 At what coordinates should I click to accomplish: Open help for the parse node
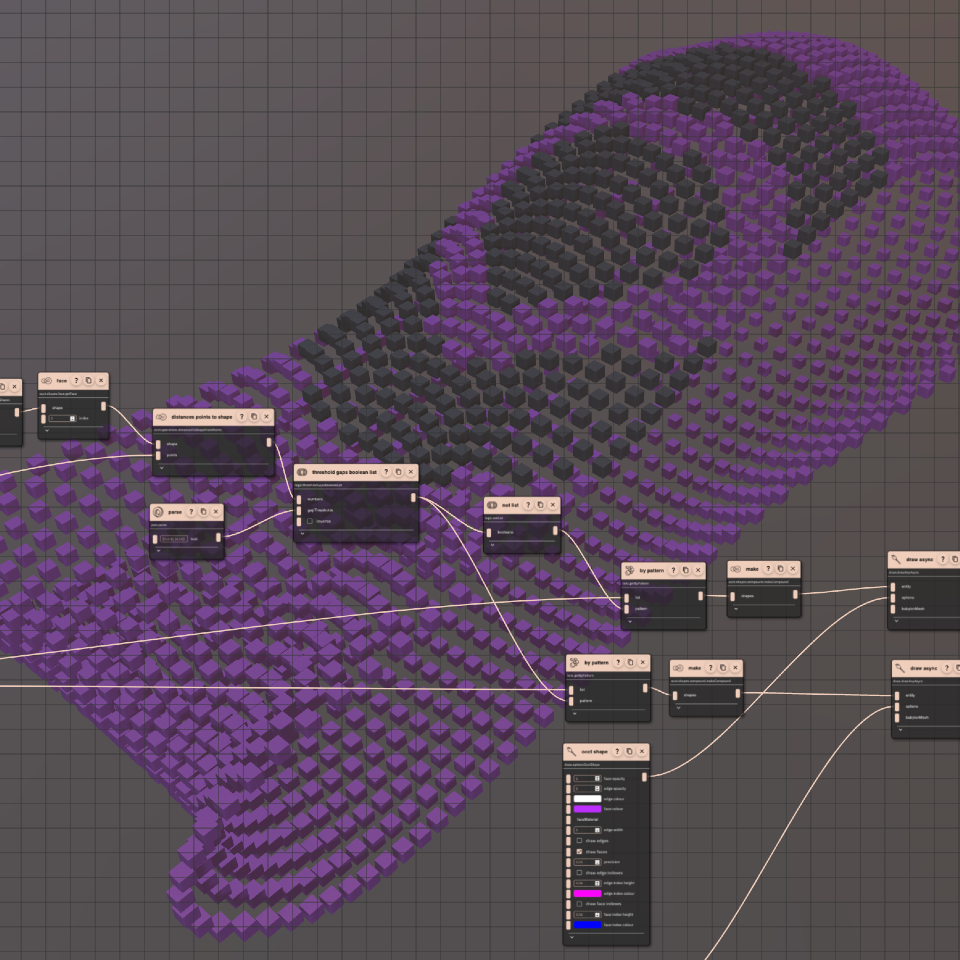(190, 511)
